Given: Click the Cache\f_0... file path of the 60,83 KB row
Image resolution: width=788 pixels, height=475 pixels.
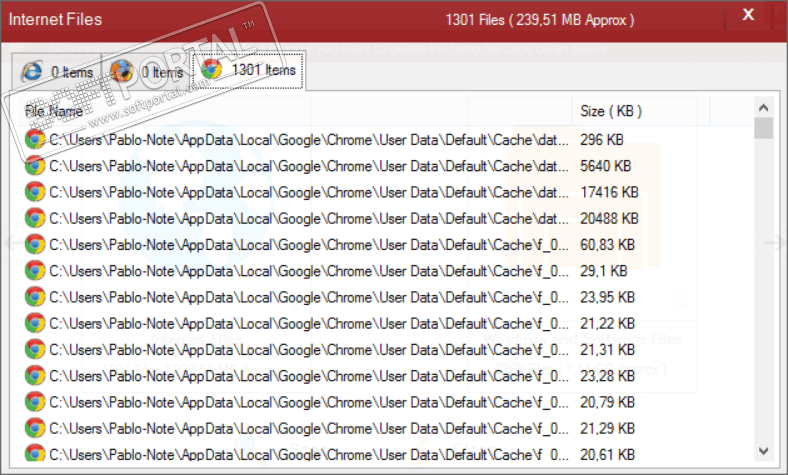Looking at the screenshot, I should point(309,245).
